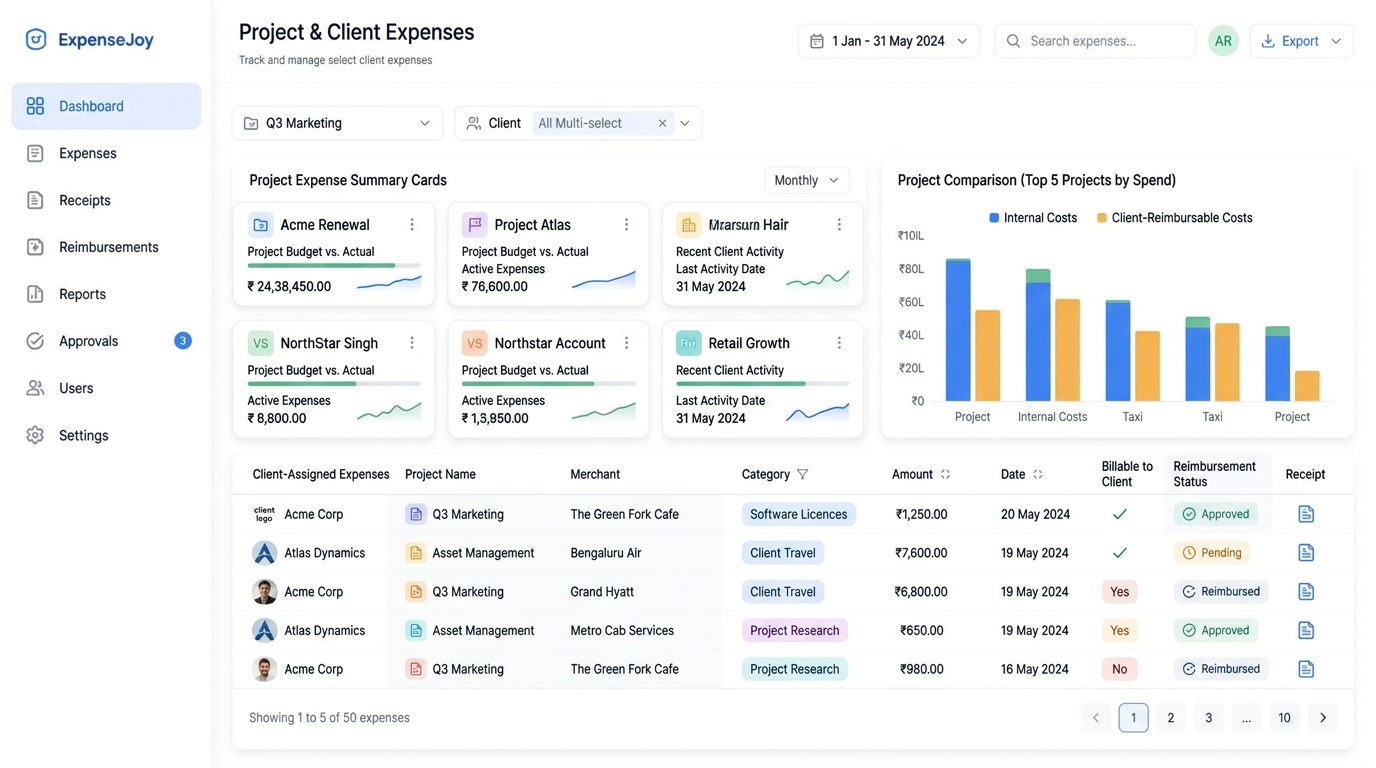Screen dimensions: 1376x768
Task: Click Acme Renewal budget progress bar
Action: pos(334,265)
